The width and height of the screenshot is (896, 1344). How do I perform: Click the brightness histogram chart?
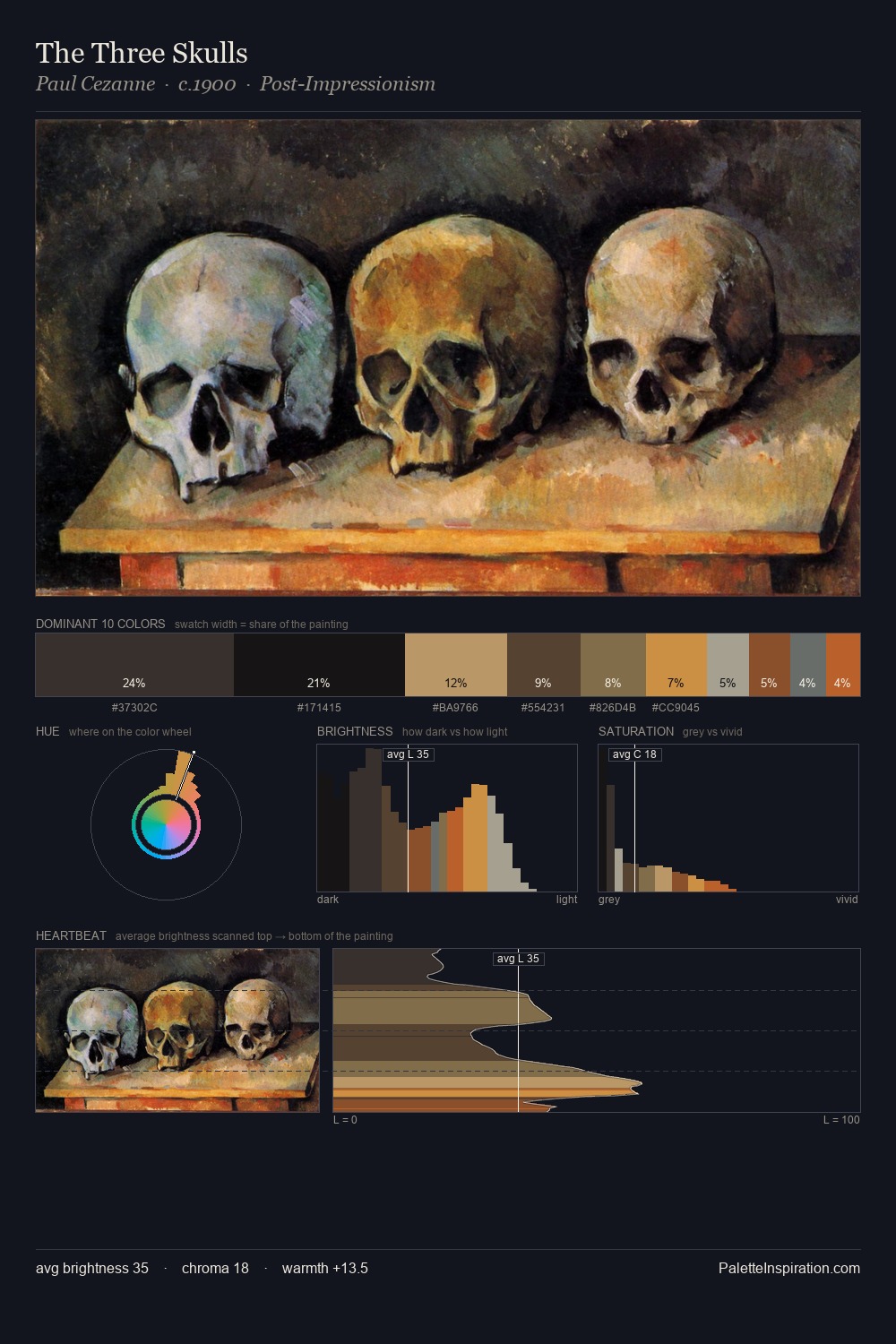[x=447, y=818]
